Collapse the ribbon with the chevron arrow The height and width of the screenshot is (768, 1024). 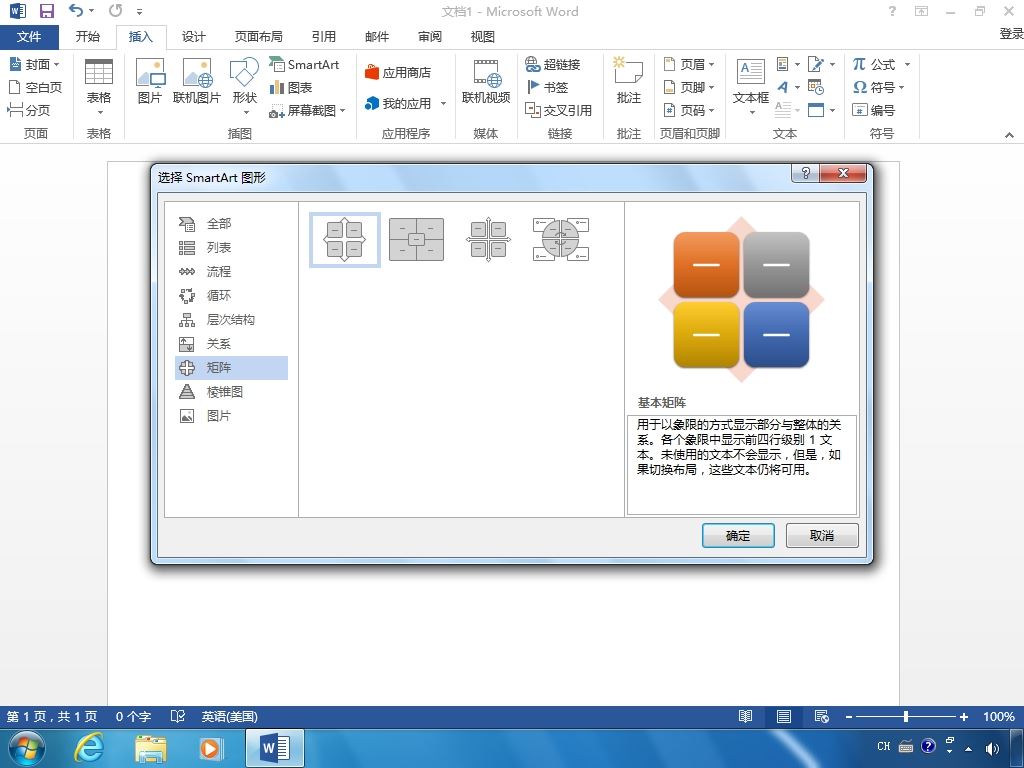[1009, 135]
